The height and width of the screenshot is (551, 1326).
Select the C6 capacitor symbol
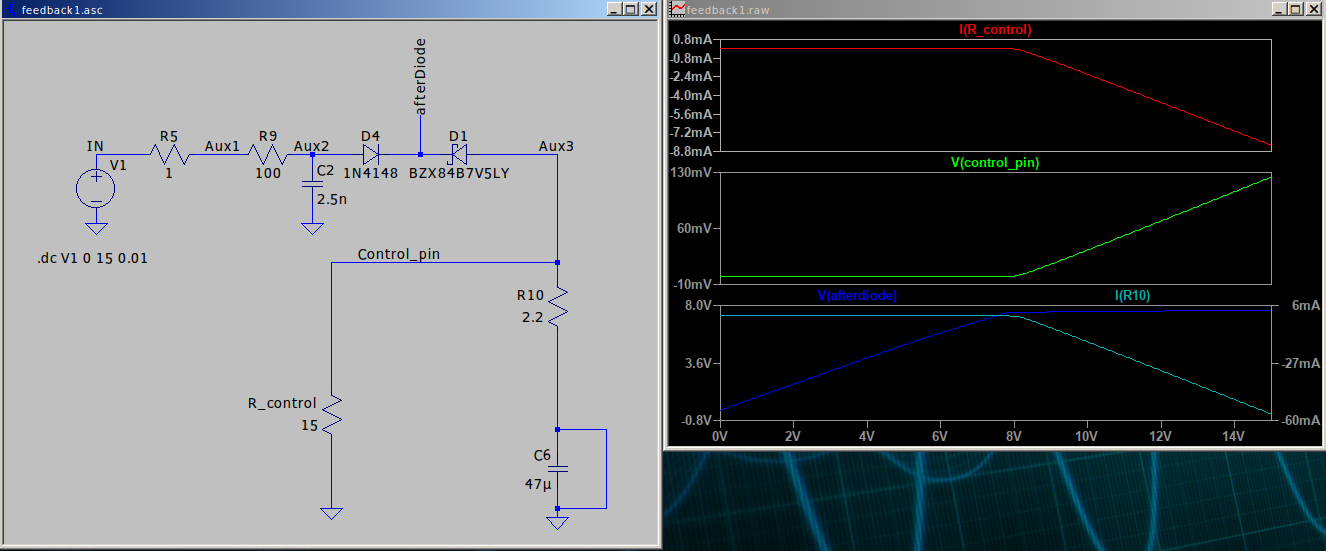click(557, 468)
